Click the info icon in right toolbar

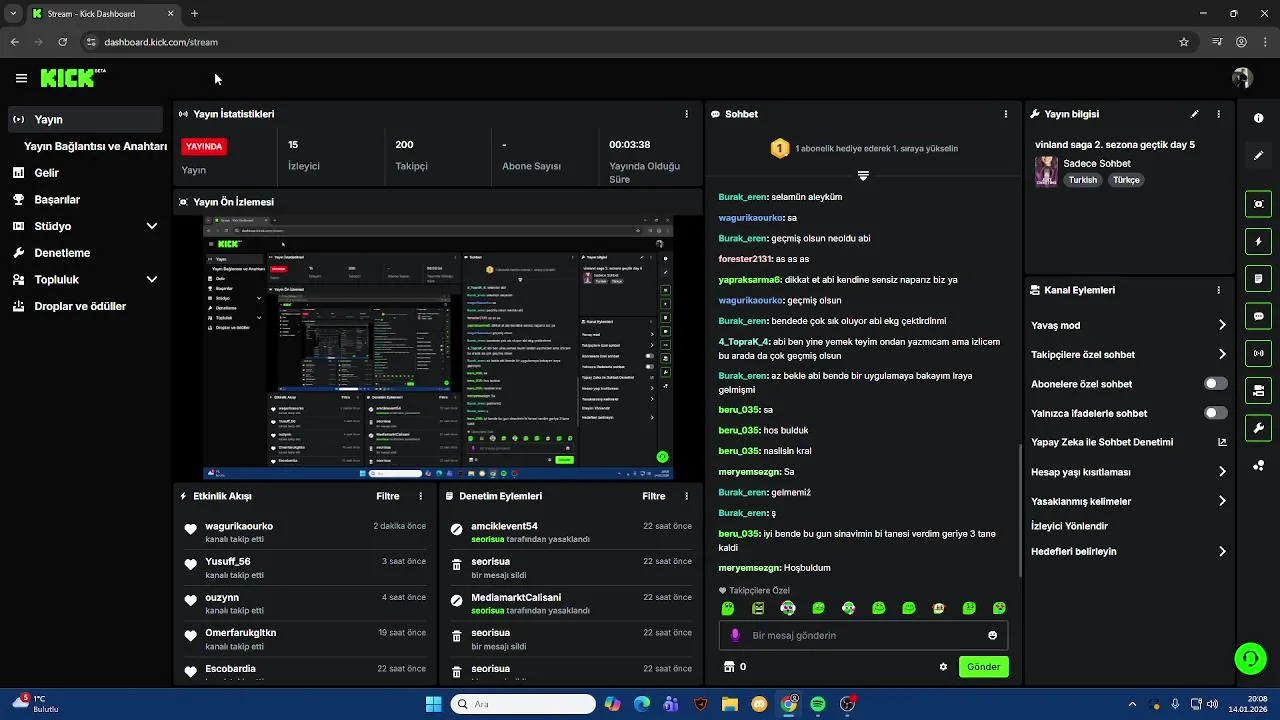coord(1258,118)
